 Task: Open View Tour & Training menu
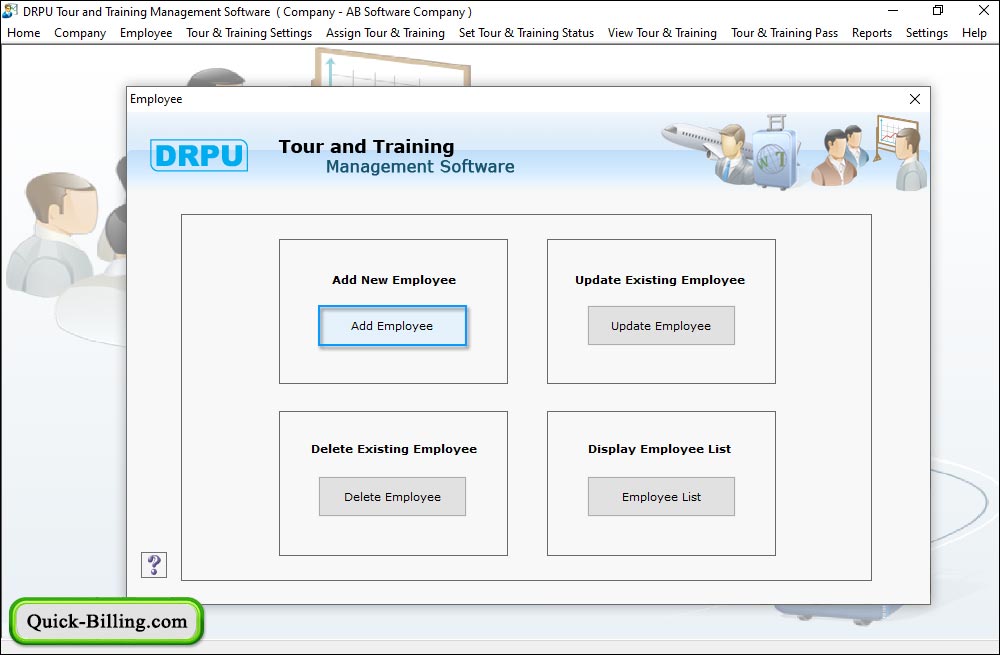click(662, 33)
